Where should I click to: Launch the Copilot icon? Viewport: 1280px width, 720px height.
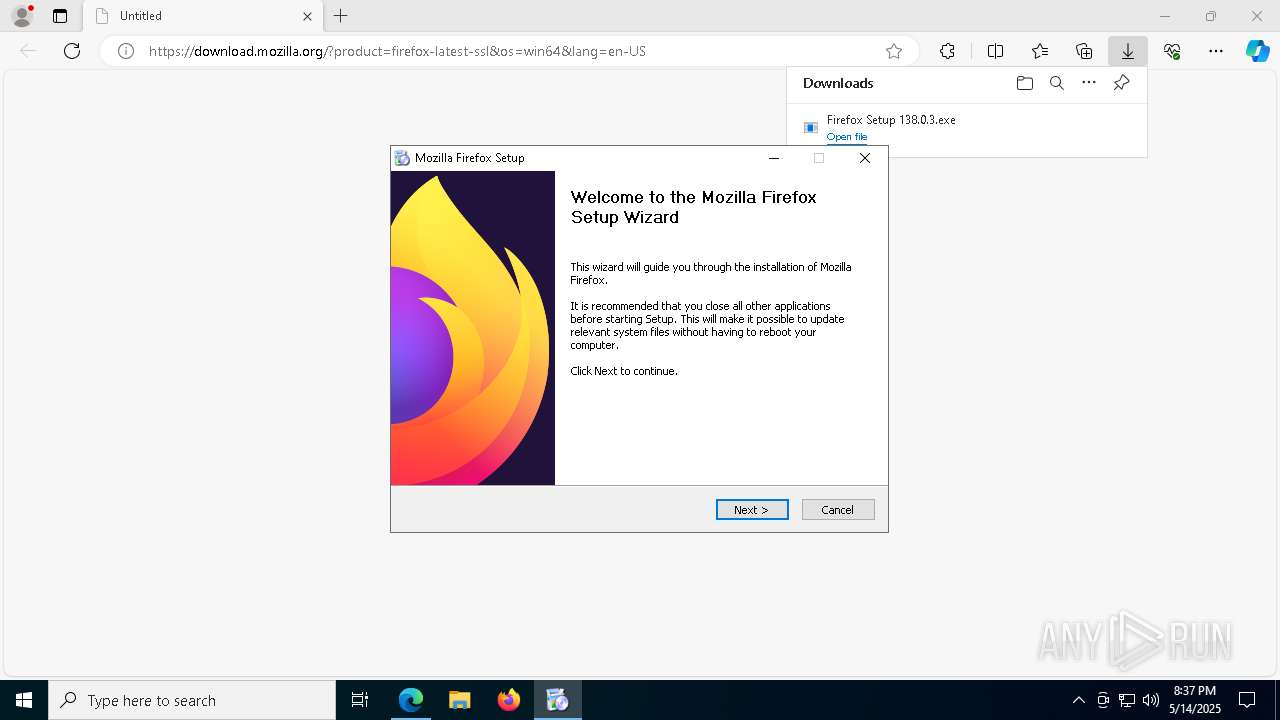click(x=1257, y=51)
